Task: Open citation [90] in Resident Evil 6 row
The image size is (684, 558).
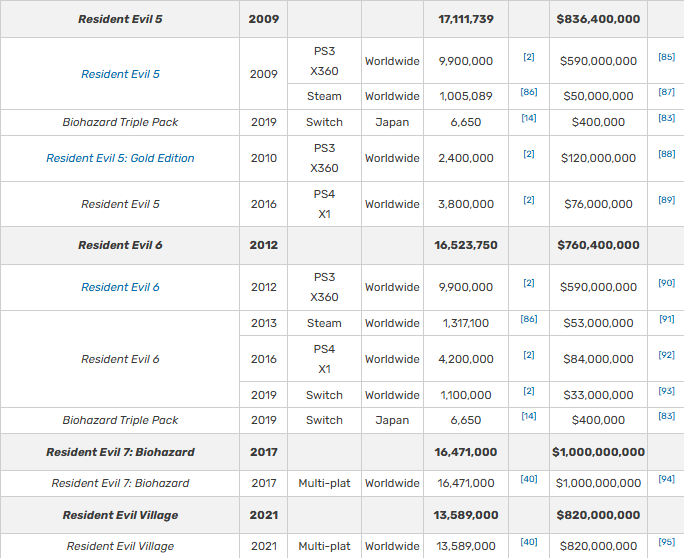Action: (x=666, y=283)
